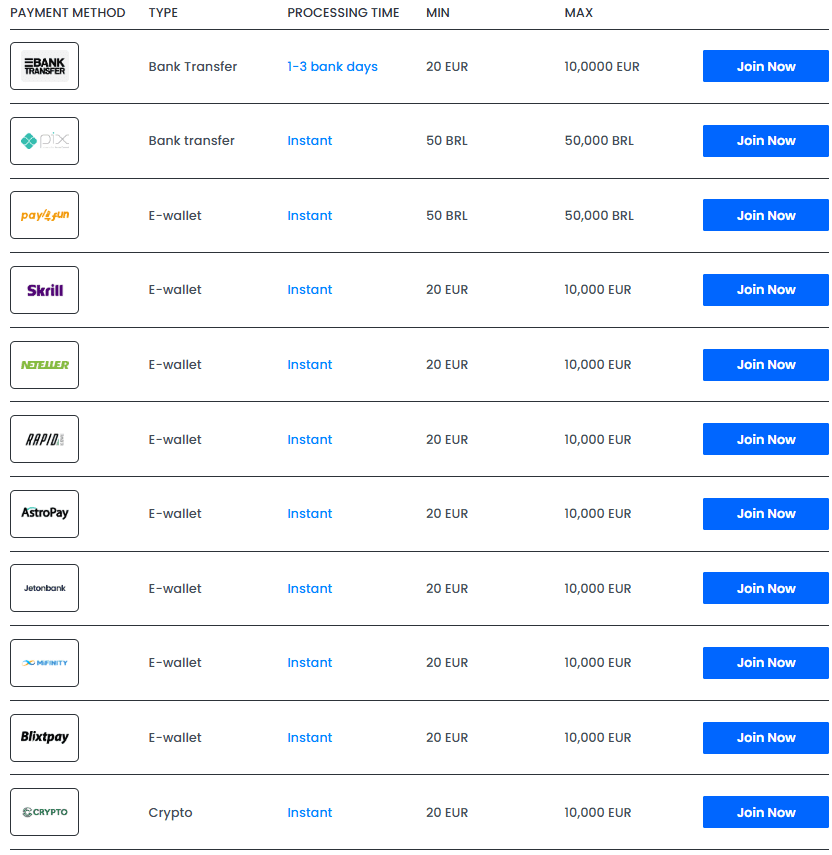The width and height of the screenshot is (832, 855).
Task: Click the Bank Transfer logo icon
Action: pos(44,67)
